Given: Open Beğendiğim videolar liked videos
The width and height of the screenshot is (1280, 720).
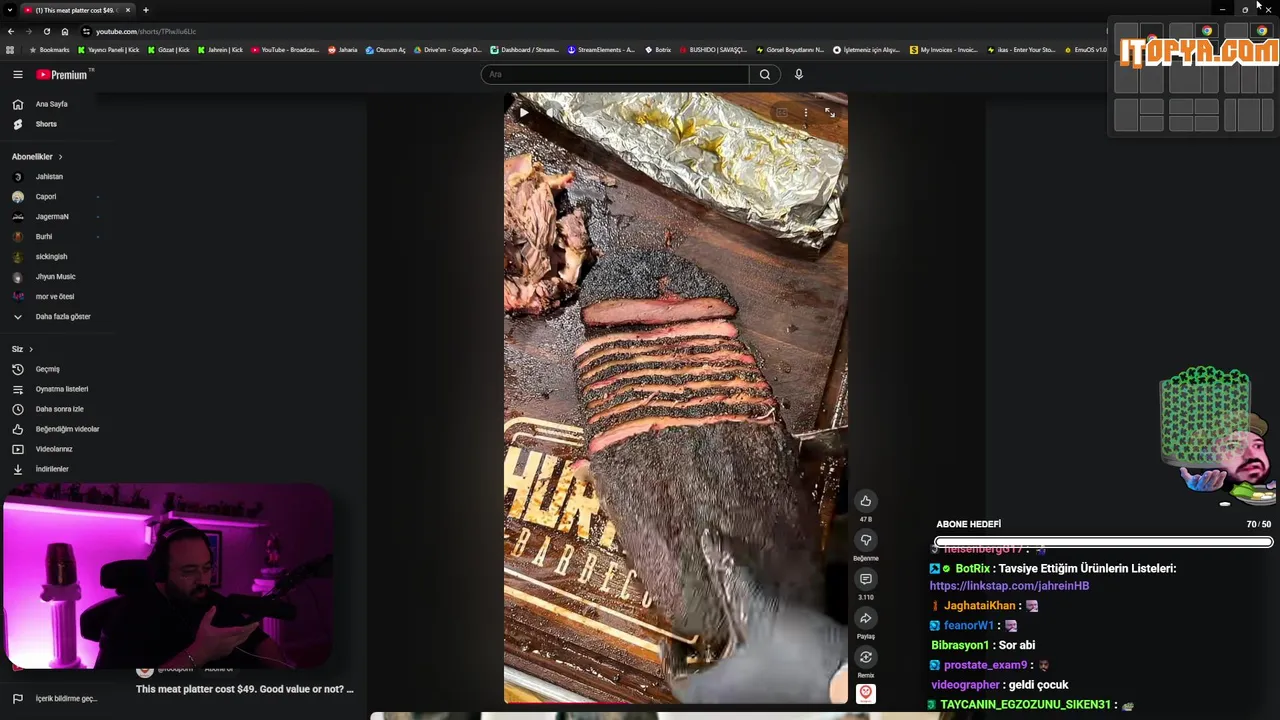Looking at the screenshot, I should 67,429.
